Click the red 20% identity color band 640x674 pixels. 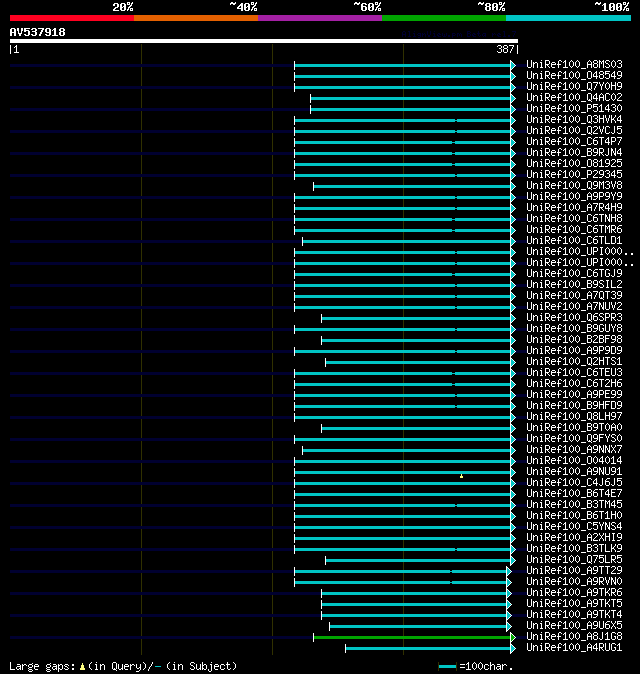(x=72, y=18)
